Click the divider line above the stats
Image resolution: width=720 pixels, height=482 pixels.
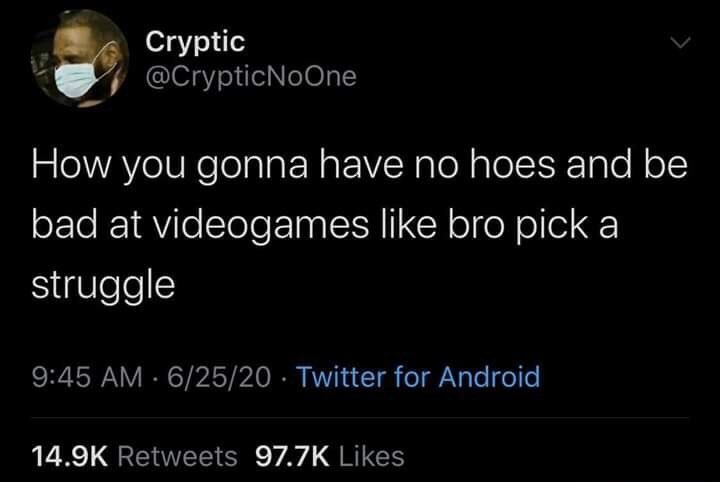pos(360,418)
